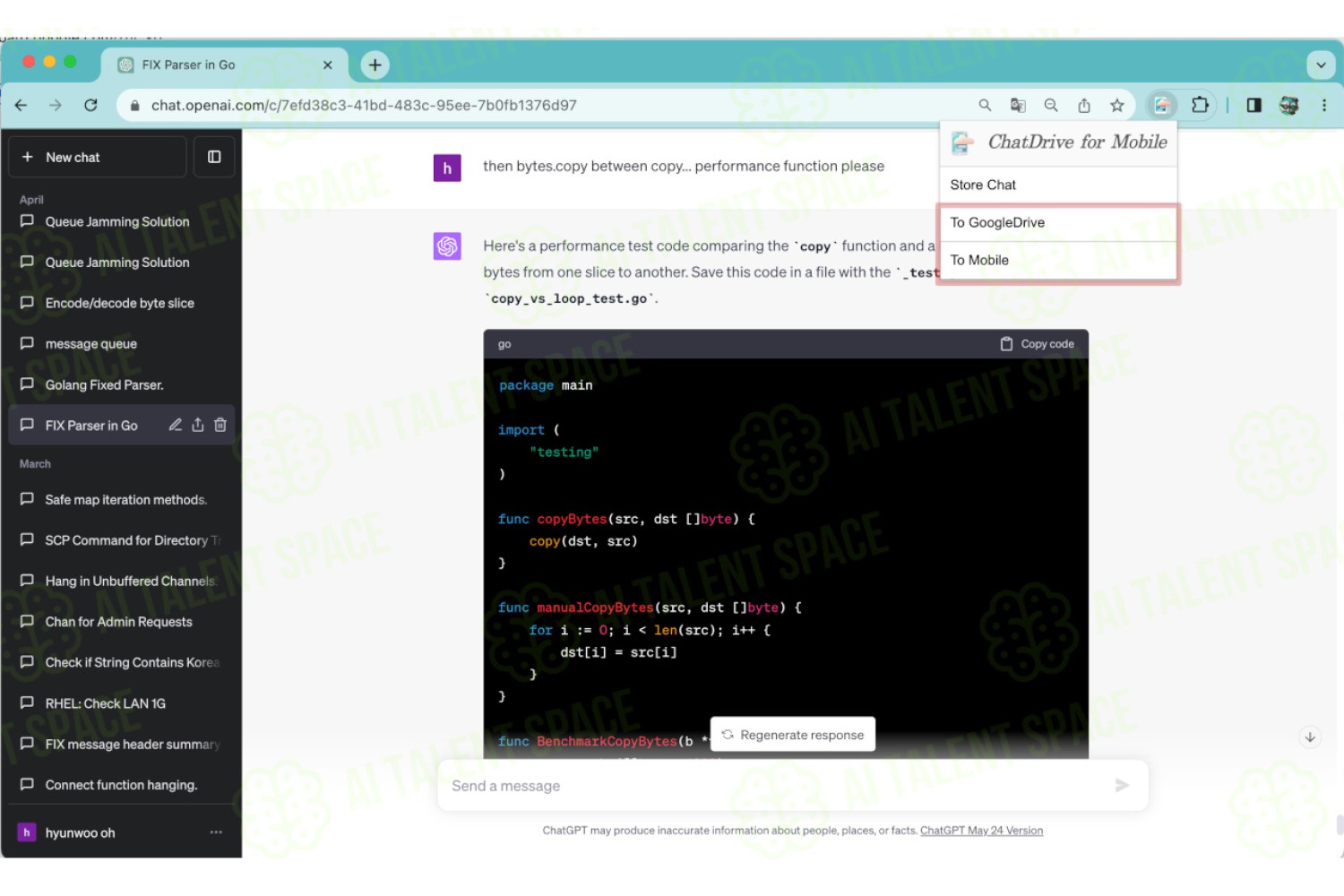Viewport: 1344px width, 896px height.
Task: Select the FIX Parser in Go chat
Action: [x=91, y=426]
